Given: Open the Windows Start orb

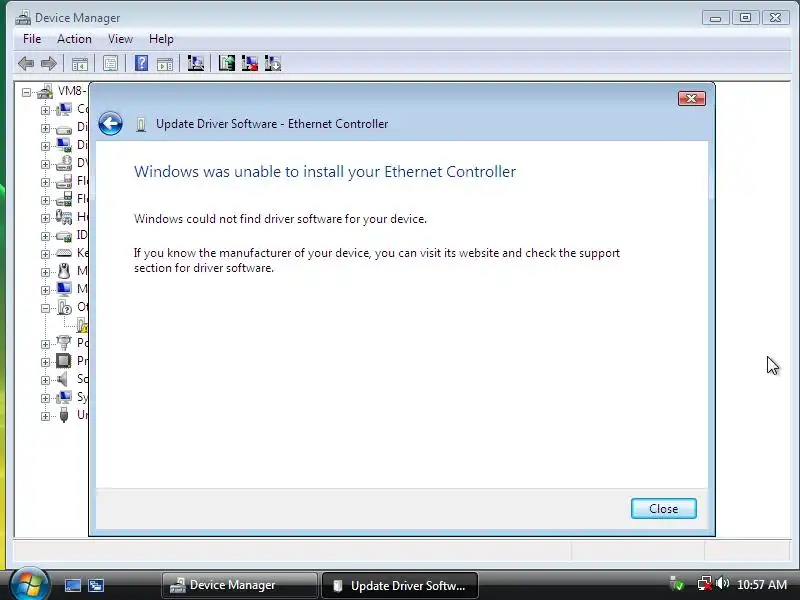Looking at the screenshot, I should tap(29, 584).
